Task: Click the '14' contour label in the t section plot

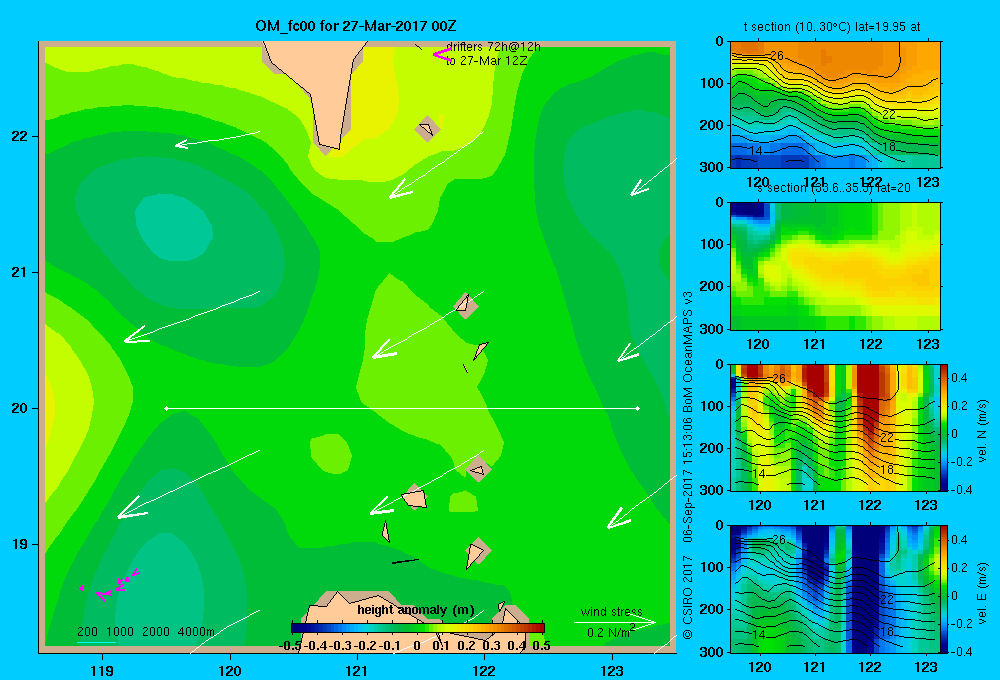Action: click(x=755, y=151)
